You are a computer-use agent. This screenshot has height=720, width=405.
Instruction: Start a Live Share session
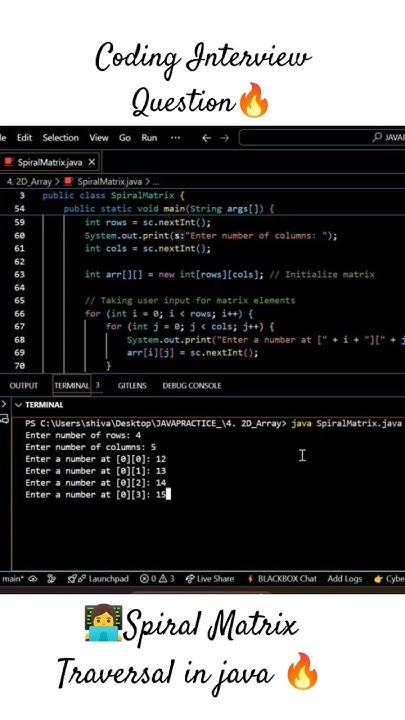[209, 579]
